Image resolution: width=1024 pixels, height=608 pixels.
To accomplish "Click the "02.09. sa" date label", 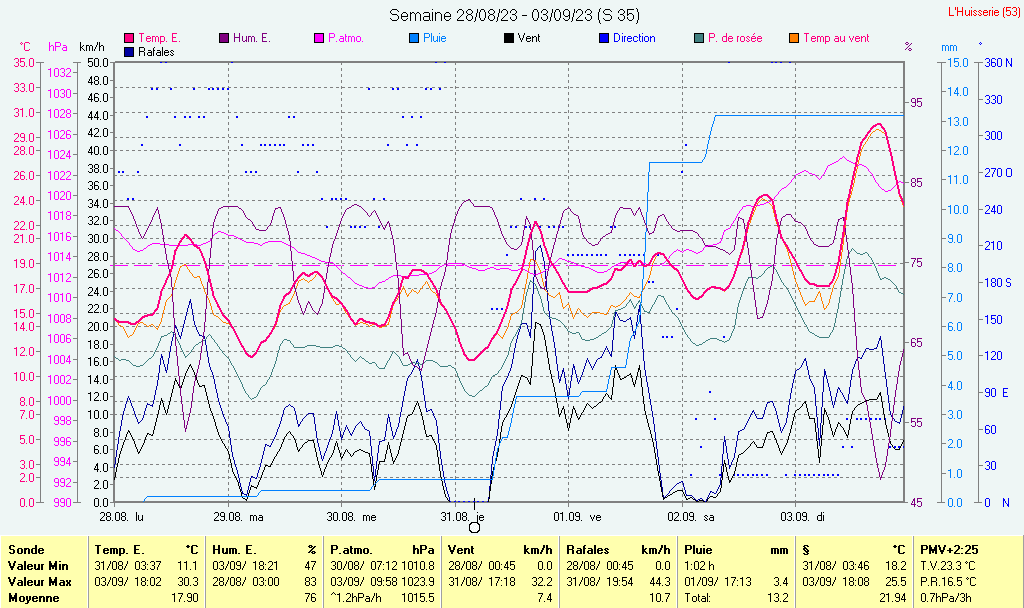I will coord(691,517).
